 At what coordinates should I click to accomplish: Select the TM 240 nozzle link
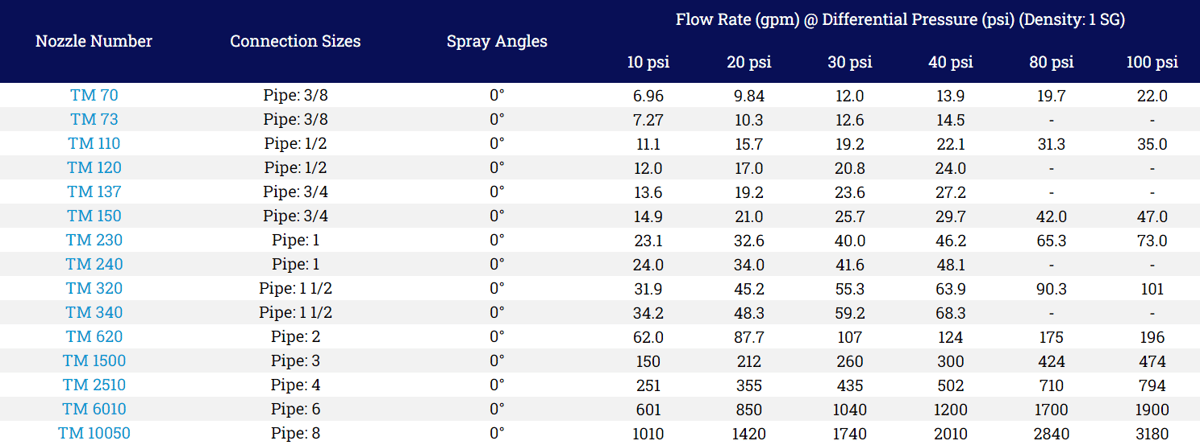pyautogui.click(x=94, y=264)
